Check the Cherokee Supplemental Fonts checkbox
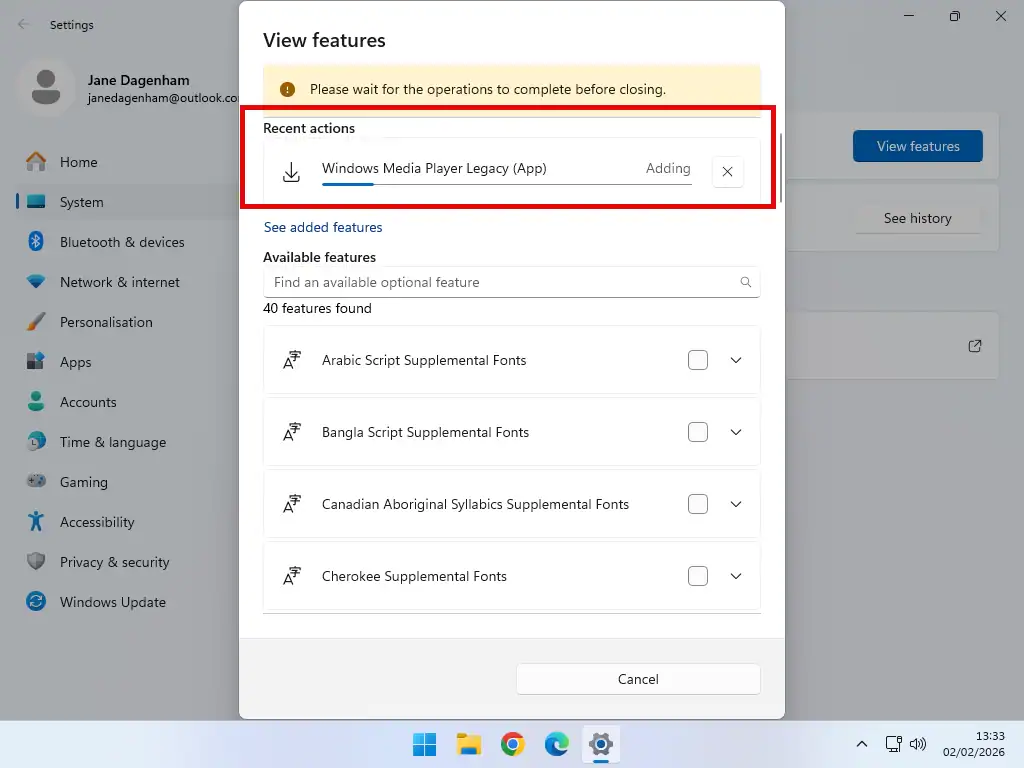 (698, 576)
